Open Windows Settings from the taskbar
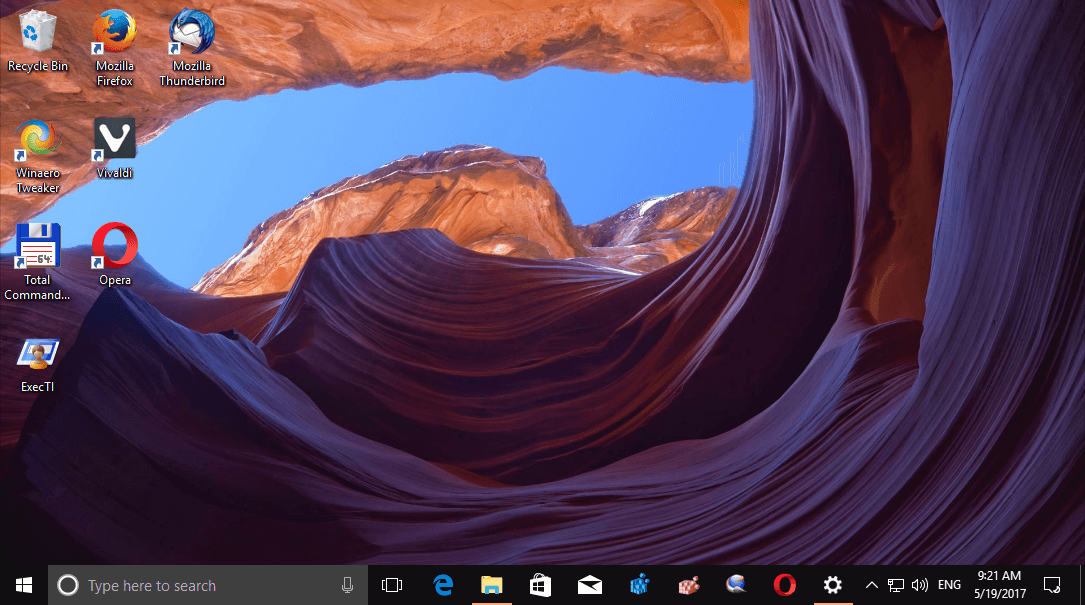Screen dimensions: 1085x605 click(833, 585)
